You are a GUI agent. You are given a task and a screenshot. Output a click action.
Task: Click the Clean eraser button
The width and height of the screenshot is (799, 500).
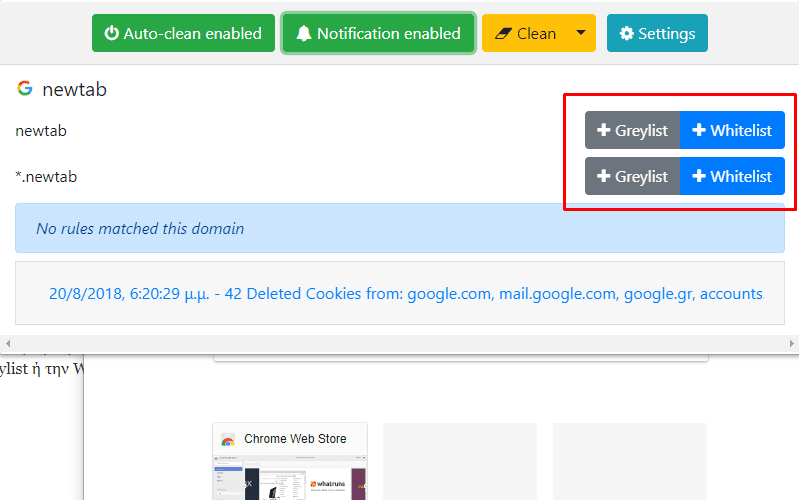[524, 33]
